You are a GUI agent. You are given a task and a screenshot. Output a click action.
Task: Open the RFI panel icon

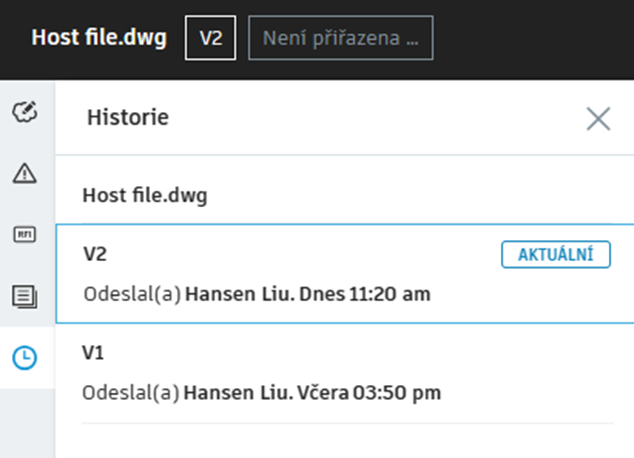[x=25, y=234]
